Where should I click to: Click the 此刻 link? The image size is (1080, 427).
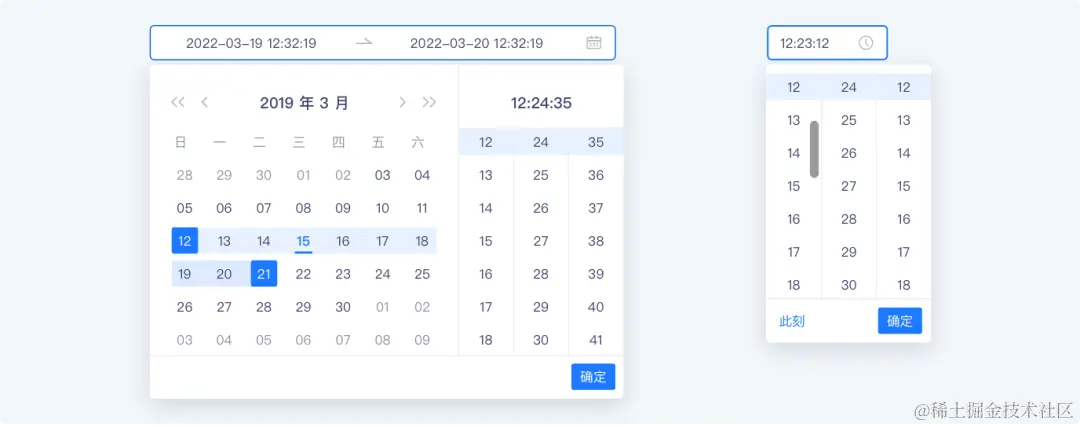click(x=792, y=321)
